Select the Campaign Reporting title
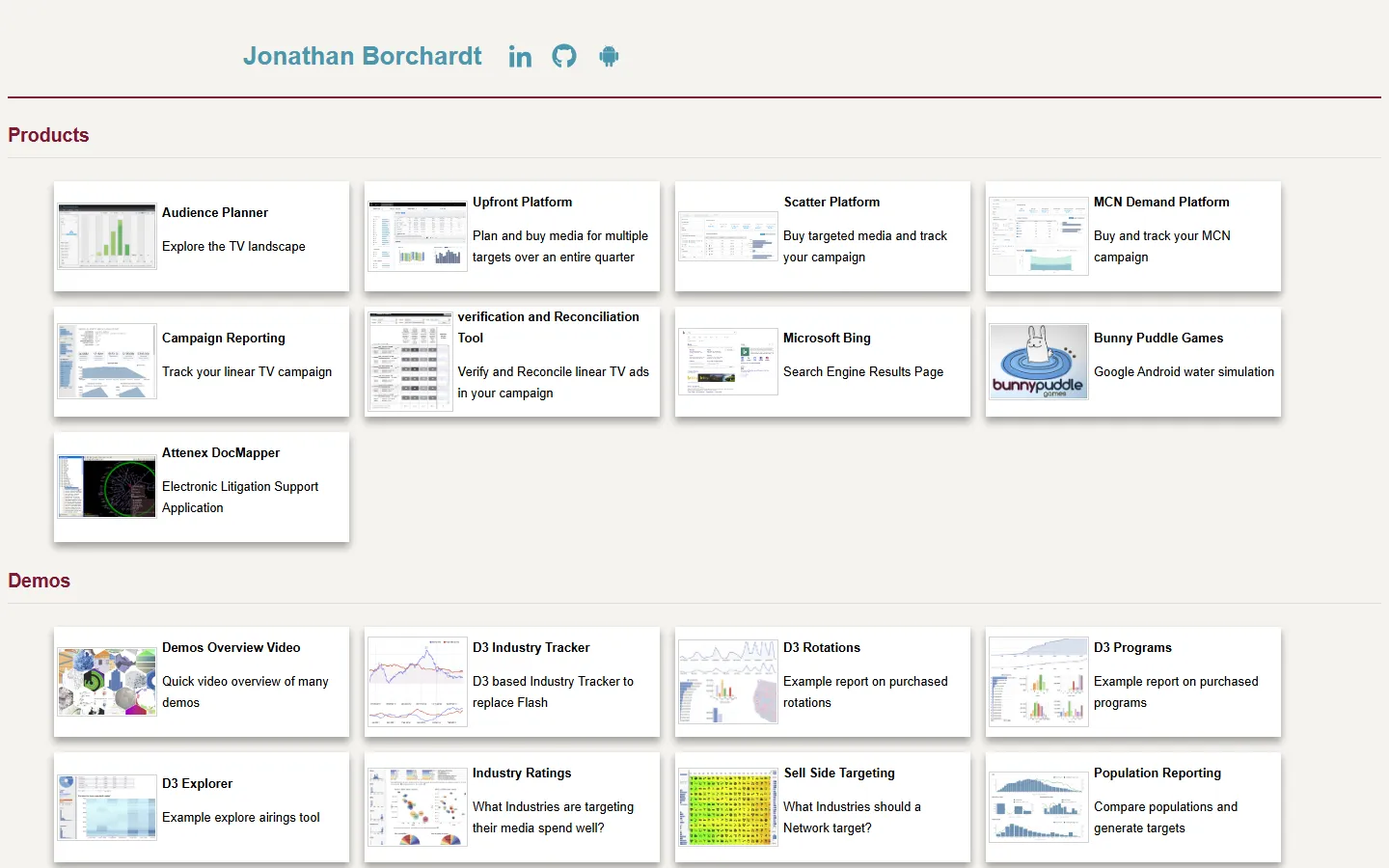 [224, 338]
